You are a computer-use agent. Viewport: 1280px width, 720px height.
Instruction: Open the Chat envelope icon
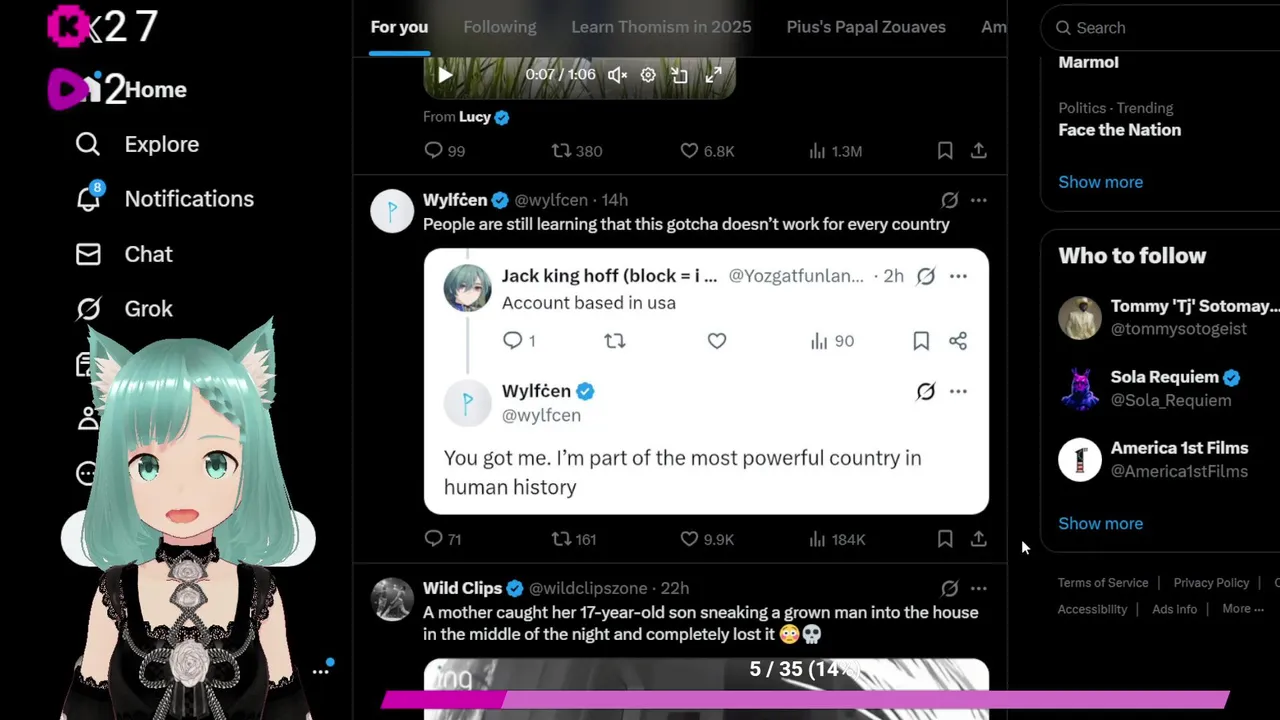click(88, 254)
